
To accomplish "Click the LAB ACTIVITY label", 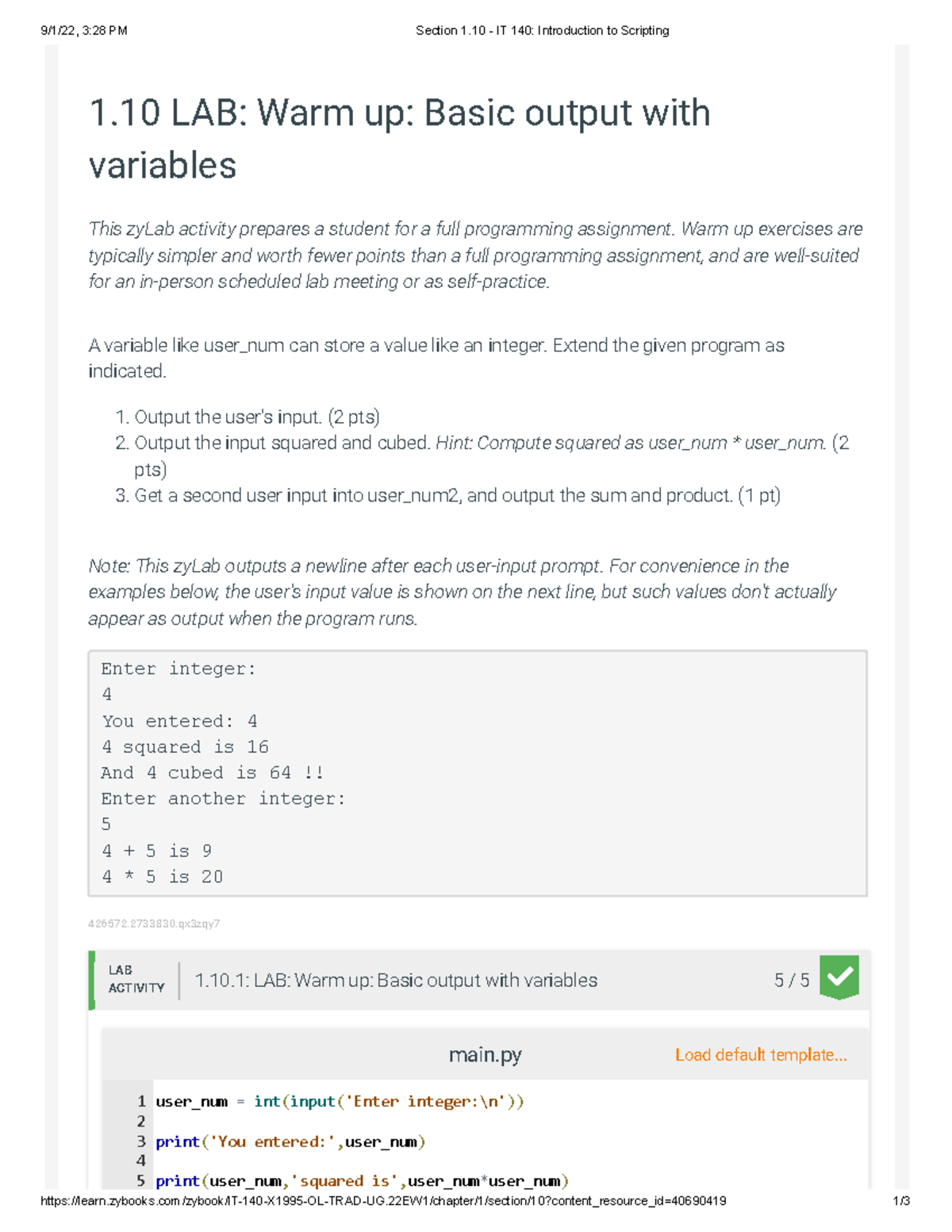I will [x=136, y=979].
